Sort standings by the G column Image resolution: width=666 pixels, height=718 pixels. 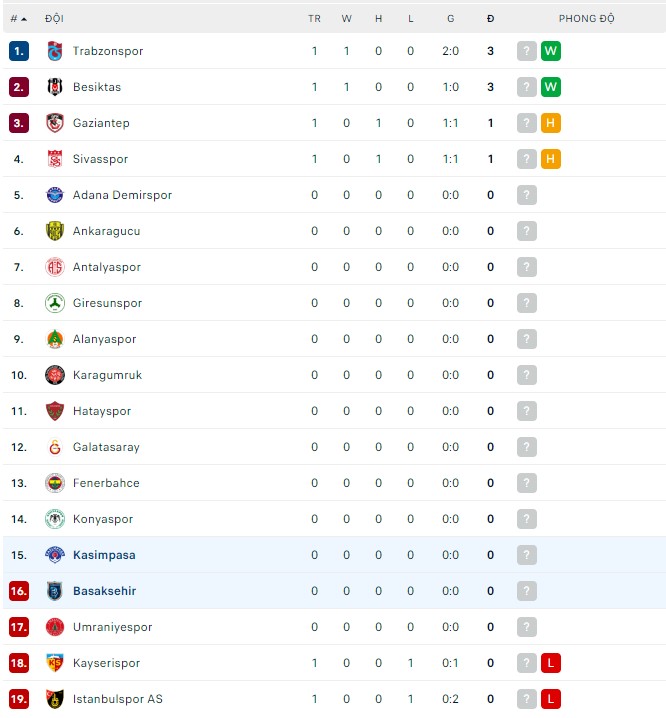pyautogui.click(x=450, y=19)
